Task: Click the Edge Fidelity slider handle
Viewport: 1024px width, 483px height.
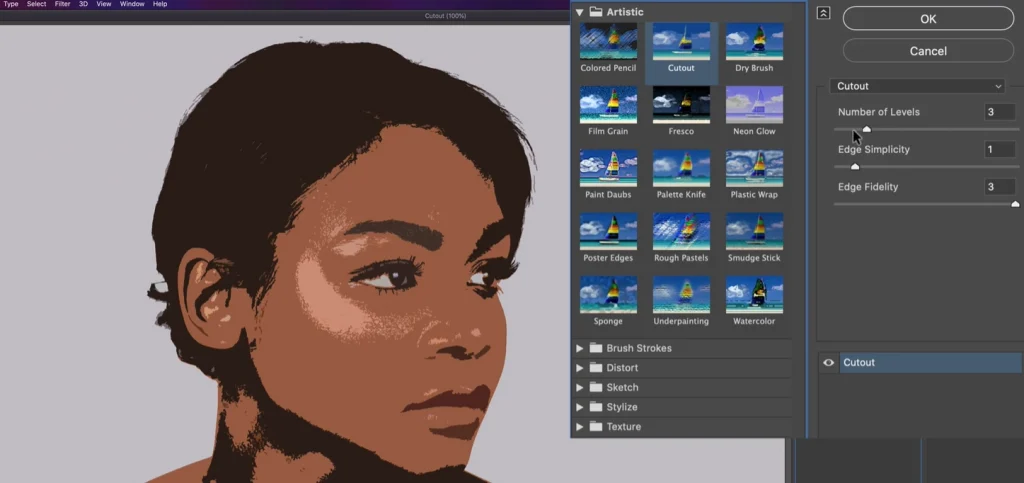Action: [1015, 203]
